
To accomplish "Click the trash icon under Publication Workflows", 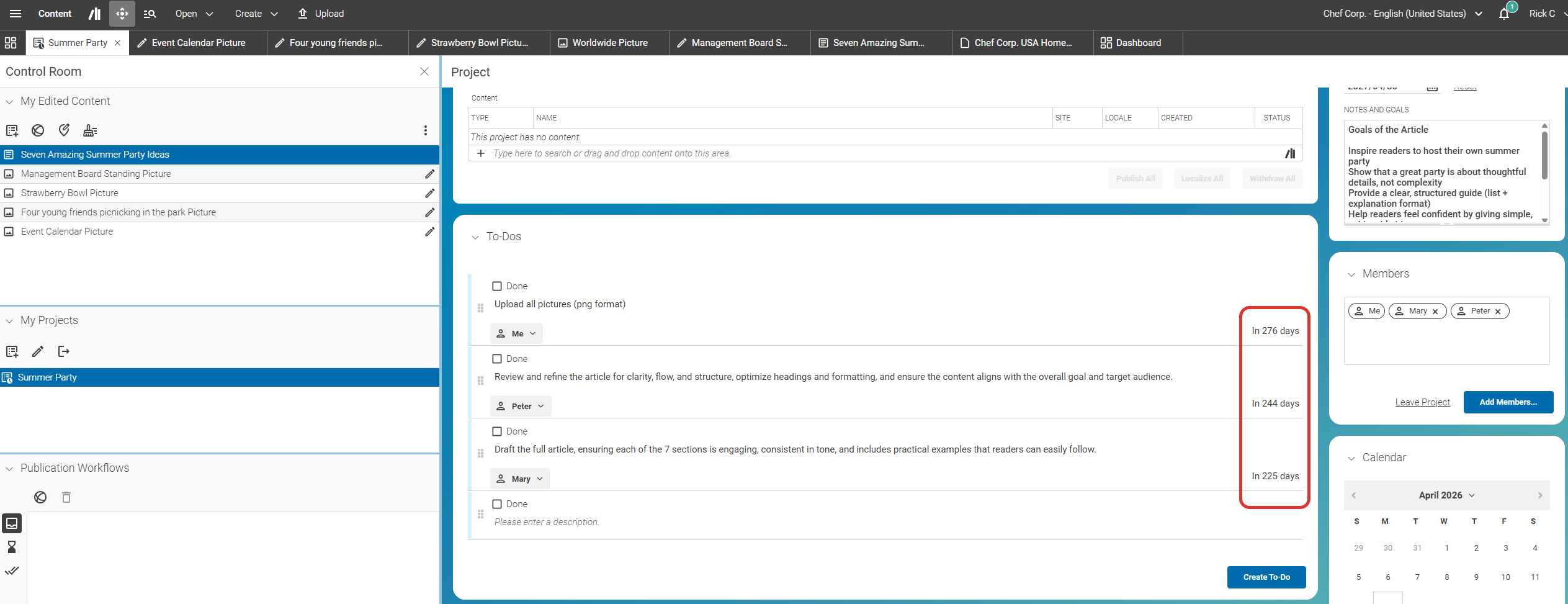I will pos(66,497).
